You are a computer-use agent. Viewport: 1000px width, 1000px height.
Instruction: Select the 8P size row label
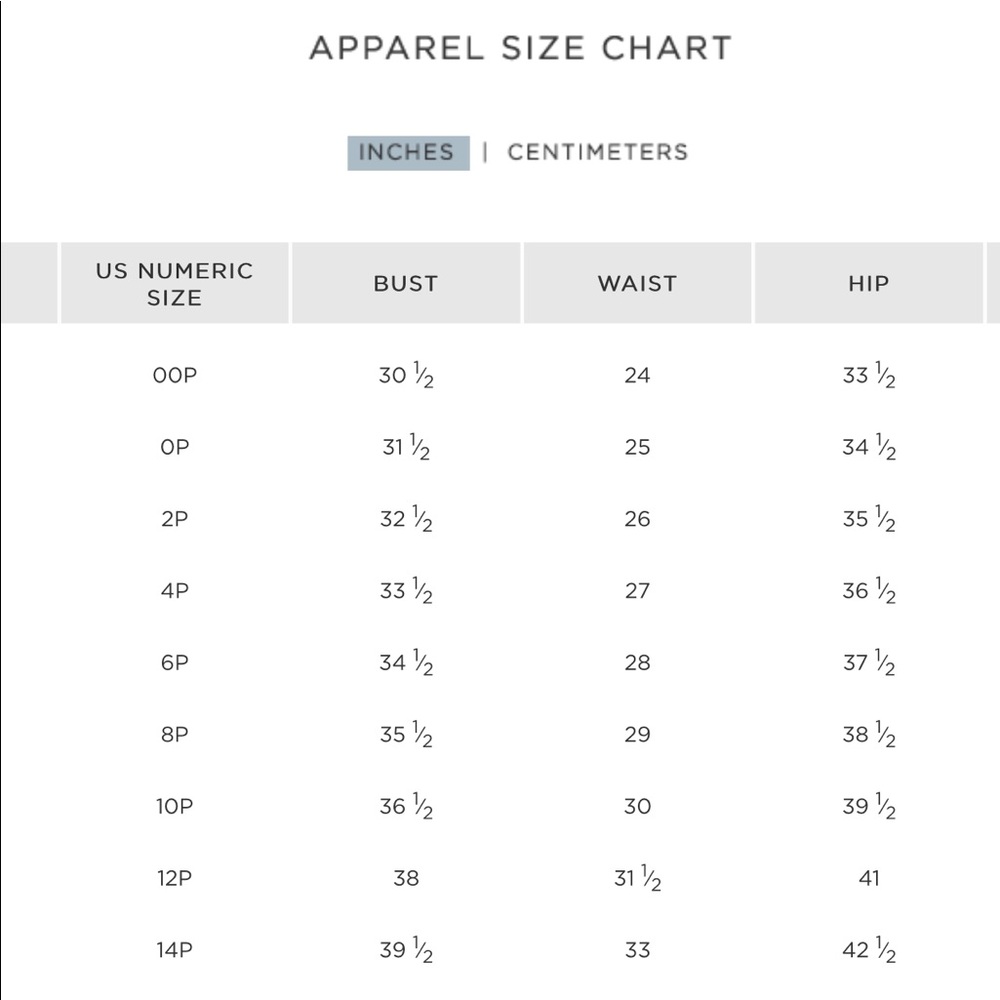pyautogui.click(x=175, y=735)
